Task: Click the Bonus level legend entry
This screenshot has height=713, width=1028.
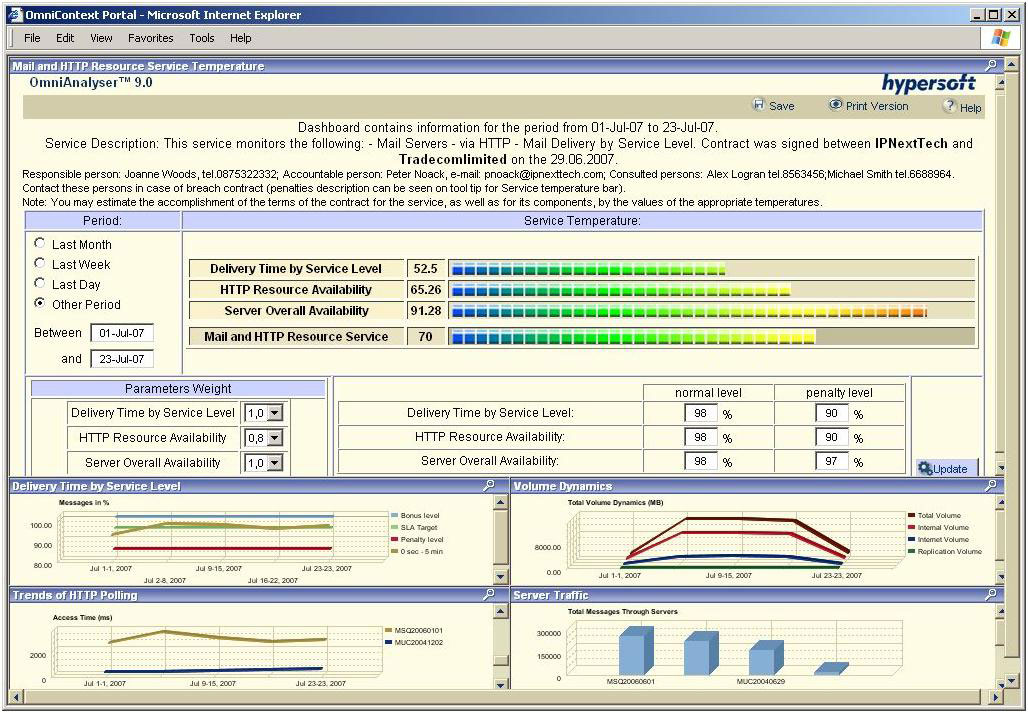Action: [x=415, y=515]
